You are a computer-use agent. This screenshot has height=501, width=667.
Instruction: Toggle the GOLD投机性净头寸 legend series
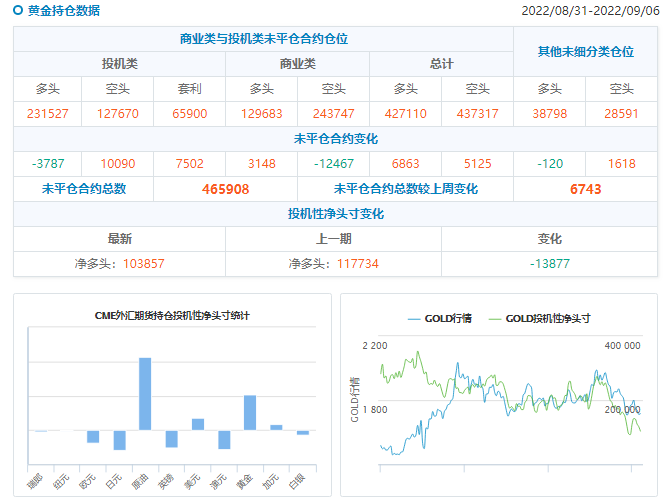pyautogui.click(x=539, y=318)
